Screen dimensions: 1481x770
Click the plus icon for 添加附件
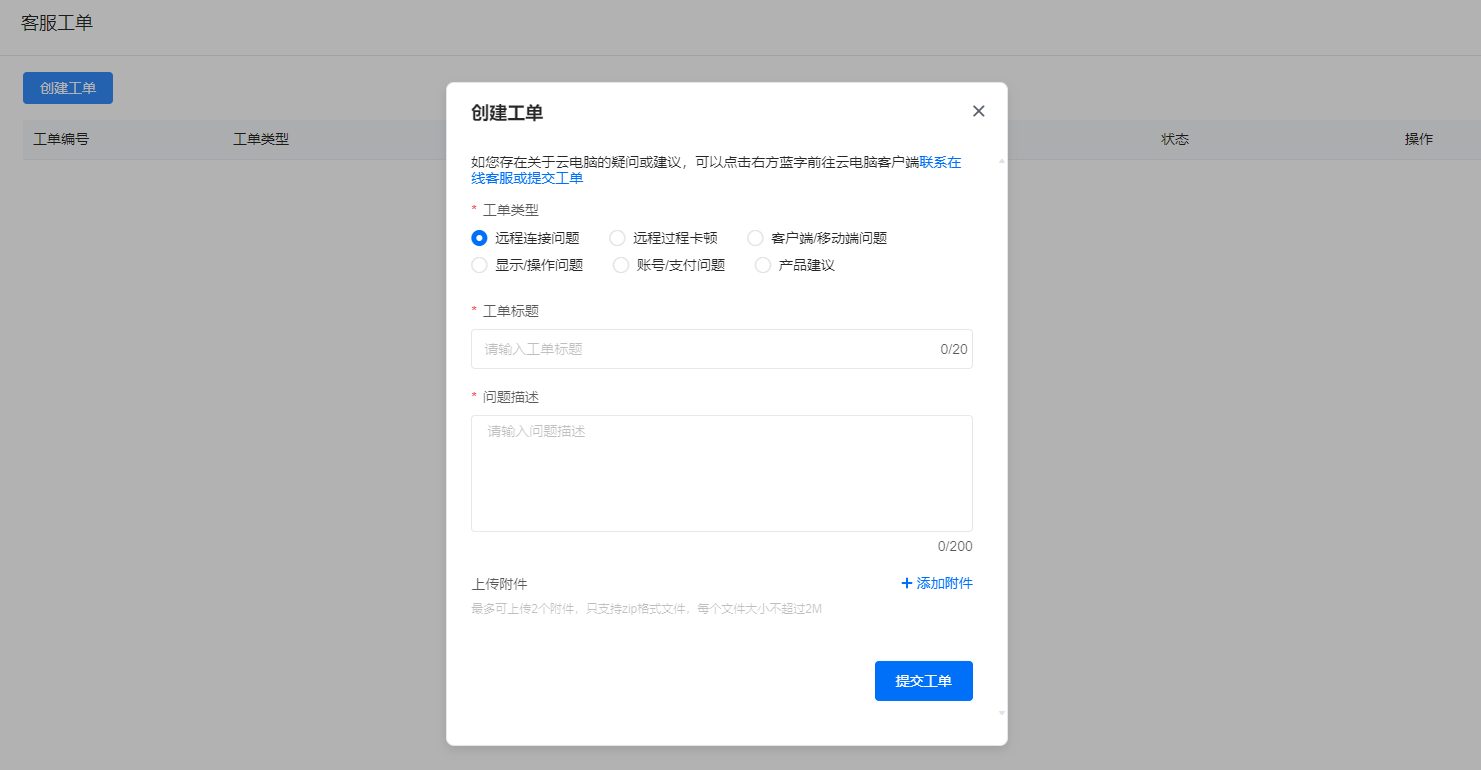(907, 583)
